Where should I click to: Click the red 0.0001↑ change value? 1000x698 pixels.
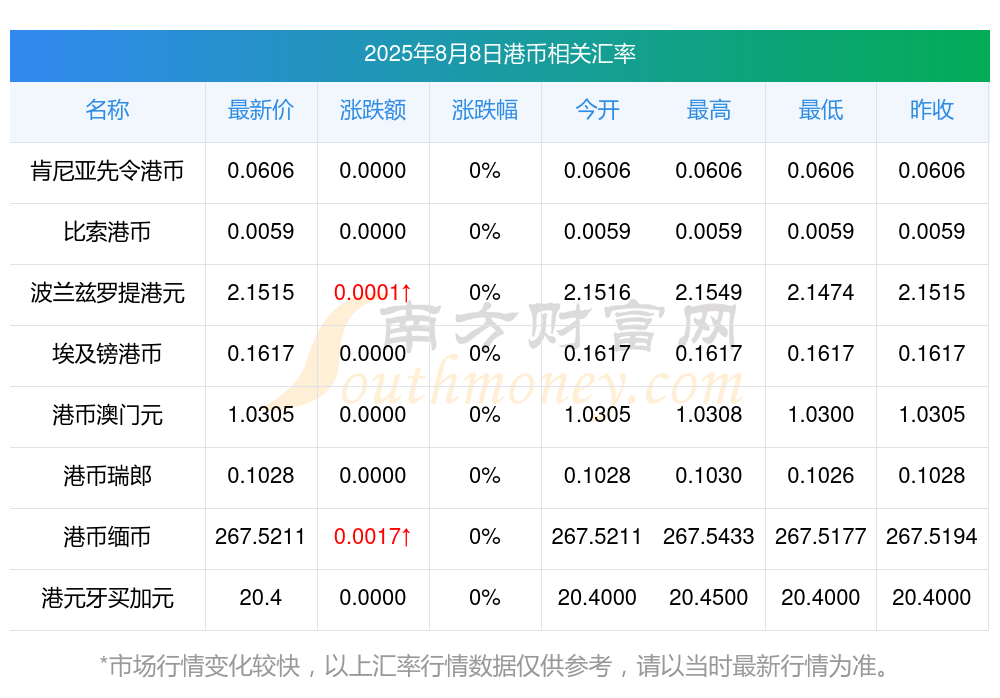[x=372, y=293]
